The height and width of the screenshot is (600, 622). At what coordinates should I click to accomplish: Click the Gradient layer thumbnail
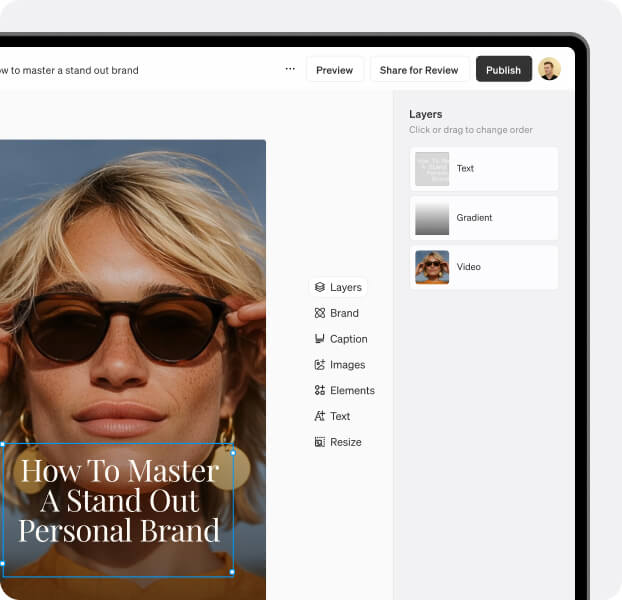[x=432, y=218]
